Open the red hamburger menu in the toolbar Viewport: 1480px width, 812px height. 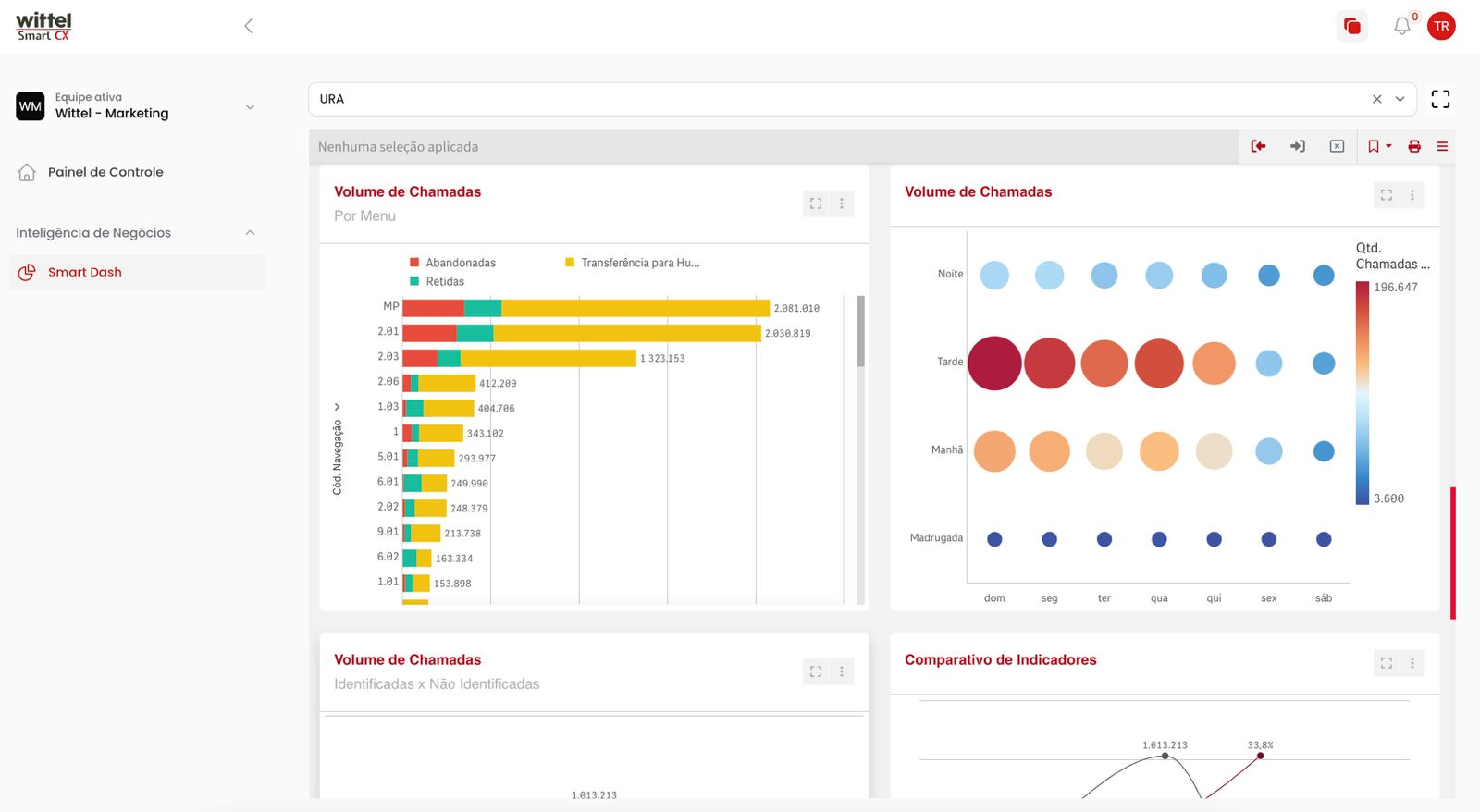click(1442, 146)
